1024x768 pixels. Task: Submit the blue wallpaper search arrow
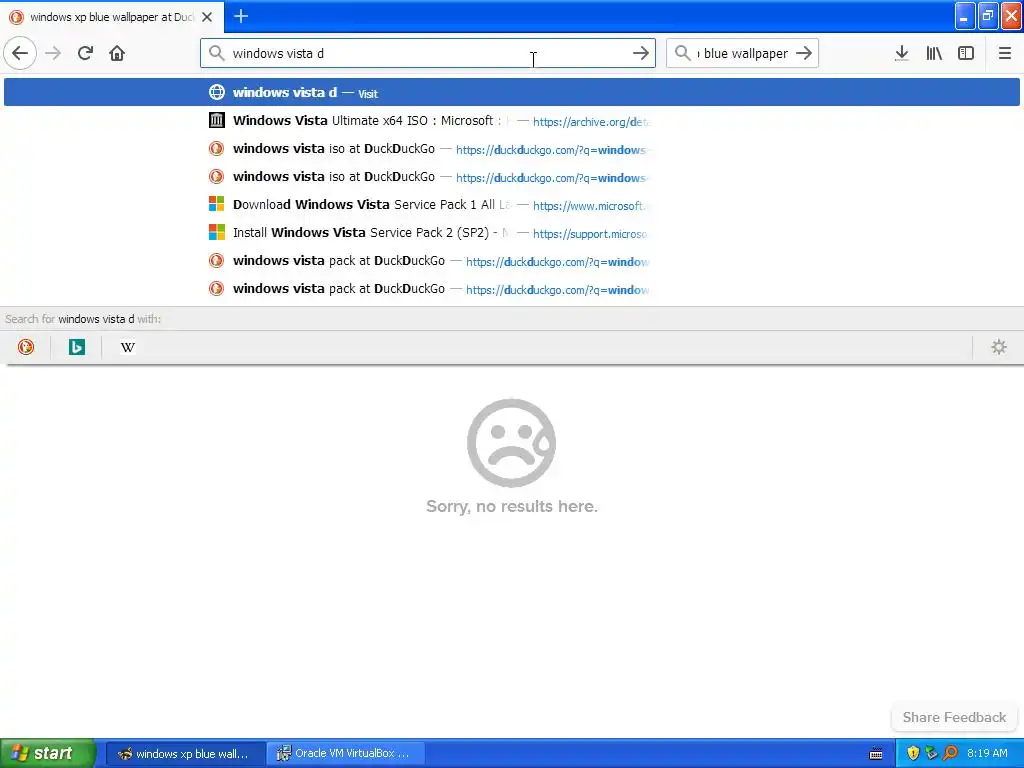tap(805, 53)
